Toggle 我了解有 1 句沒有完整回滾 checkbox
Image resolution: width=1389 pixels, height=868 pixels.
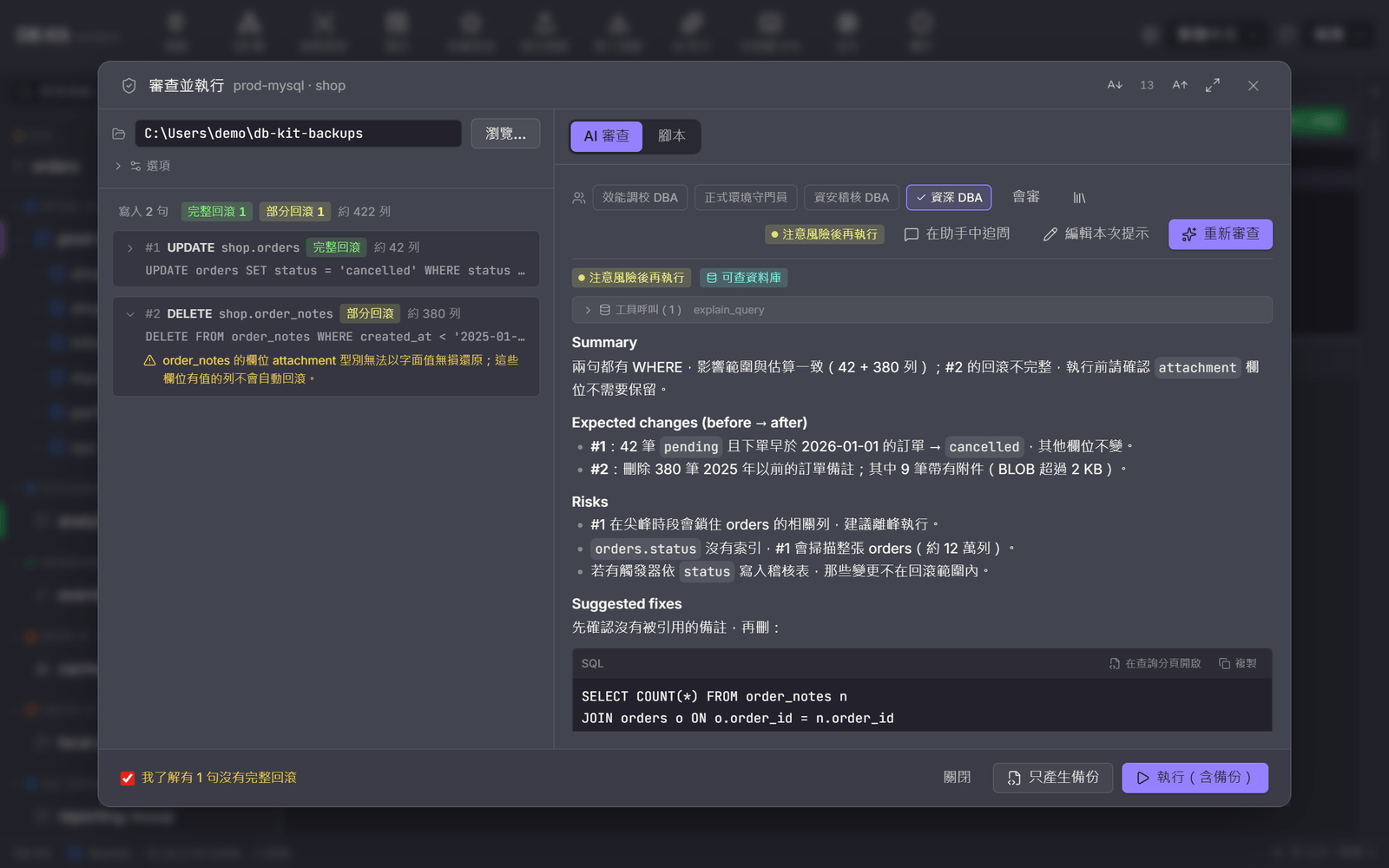[x=128, y=778]
